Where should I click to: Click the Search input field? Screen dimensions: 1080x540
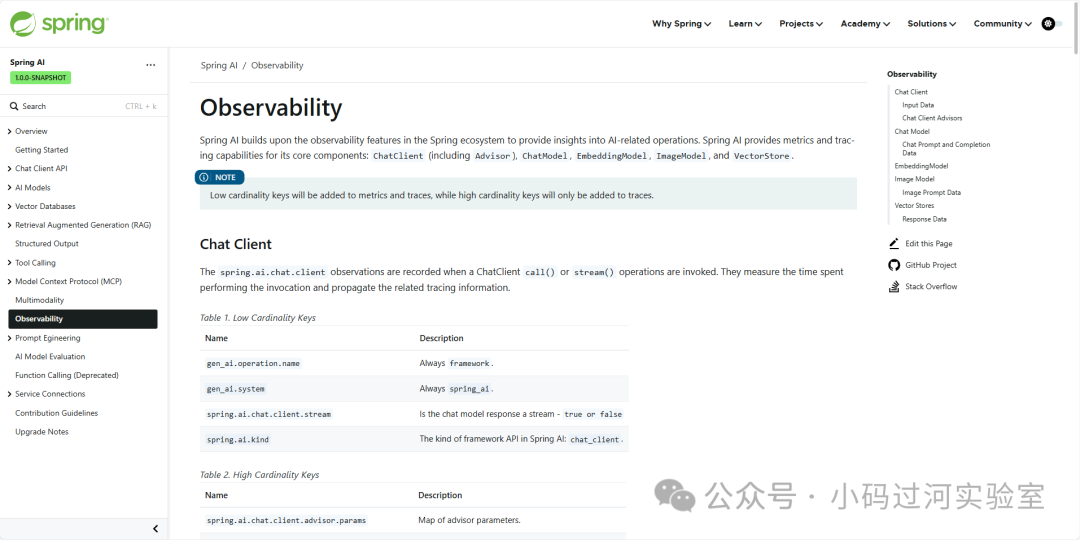[x=83, y=106]
